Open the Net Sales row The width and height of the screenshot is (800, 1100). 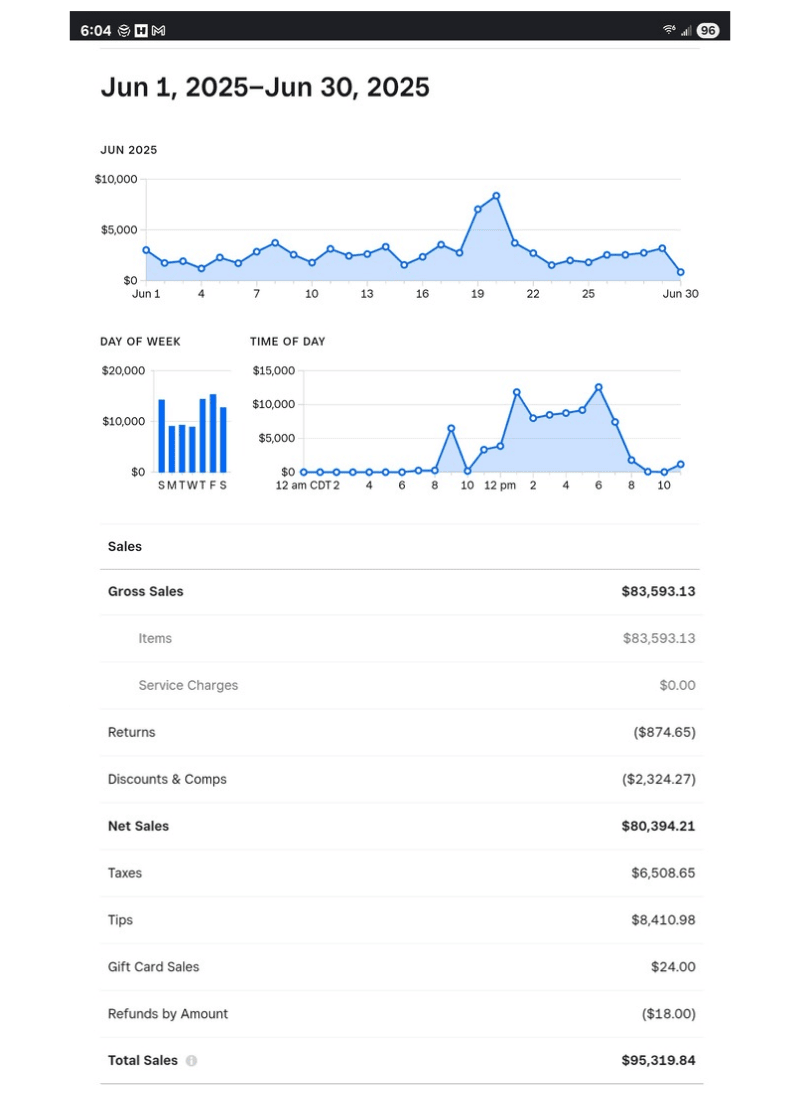coord(400,827)
